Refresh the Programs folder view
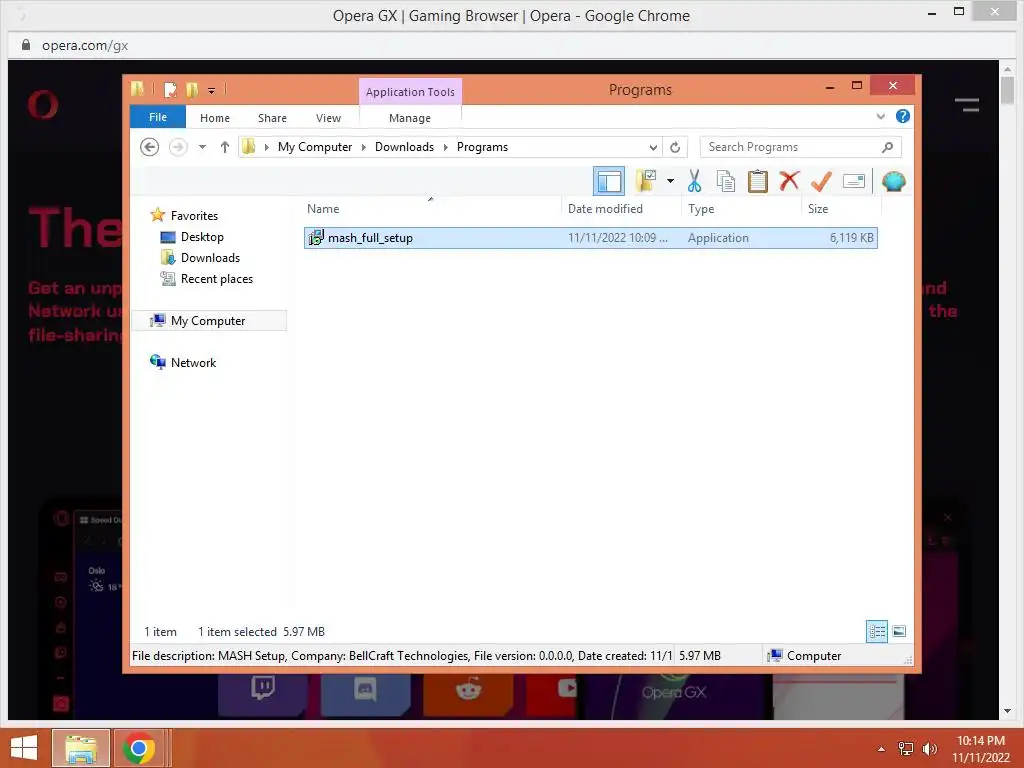This screenshot has width=1024, height=768. click(675, 147)
